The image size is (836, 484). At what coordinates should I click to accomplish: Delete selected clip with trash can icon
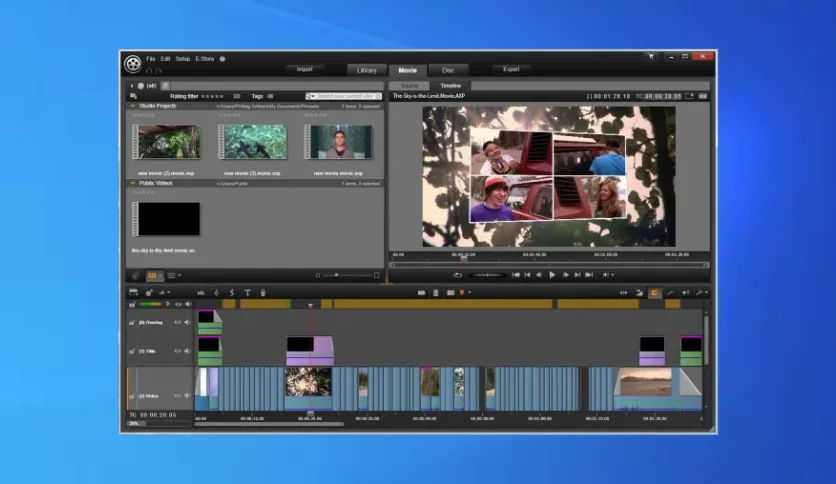point(436,293)
